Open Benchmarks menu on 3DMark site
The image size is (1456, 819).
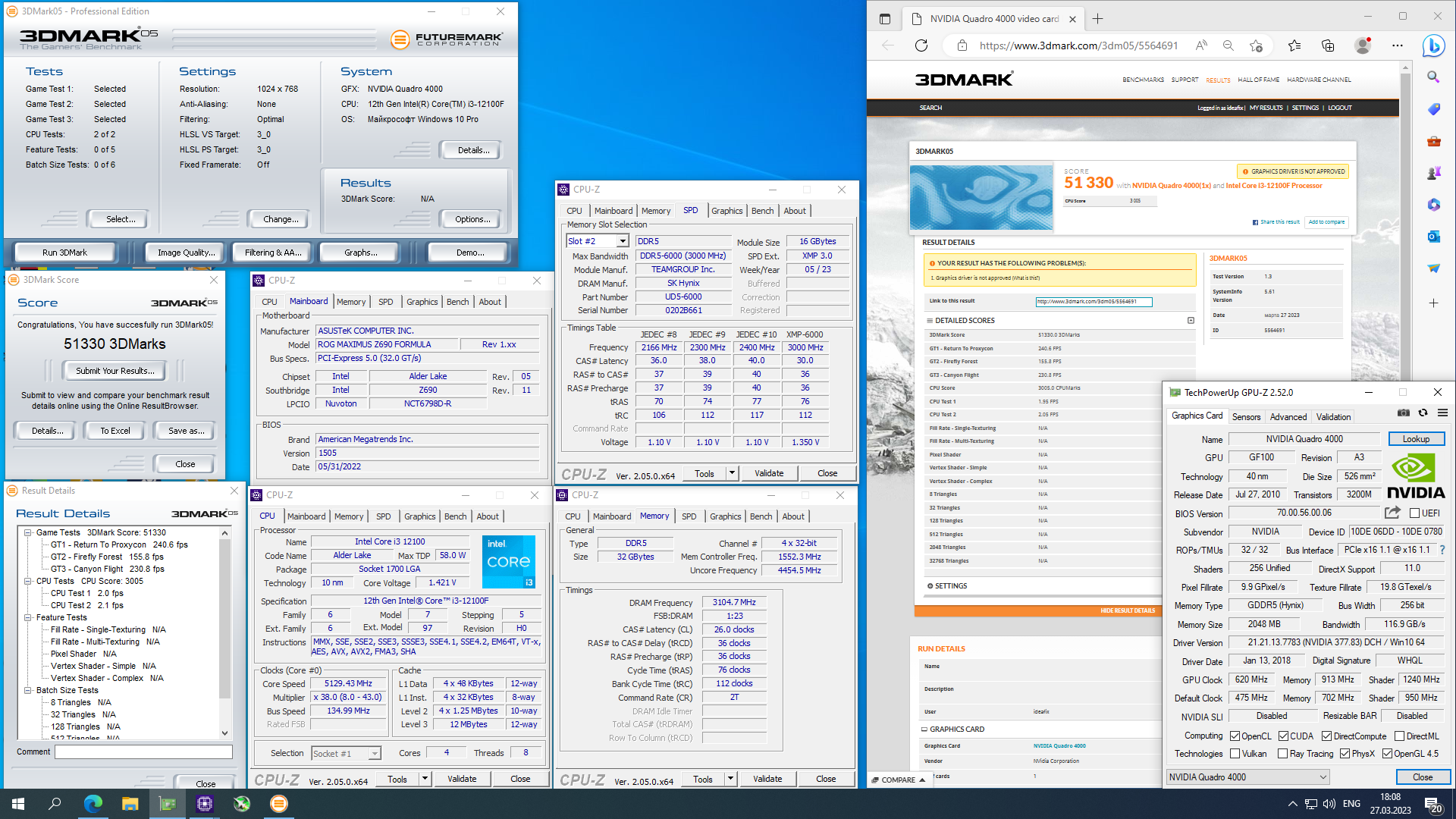(x=1143, y=80)
